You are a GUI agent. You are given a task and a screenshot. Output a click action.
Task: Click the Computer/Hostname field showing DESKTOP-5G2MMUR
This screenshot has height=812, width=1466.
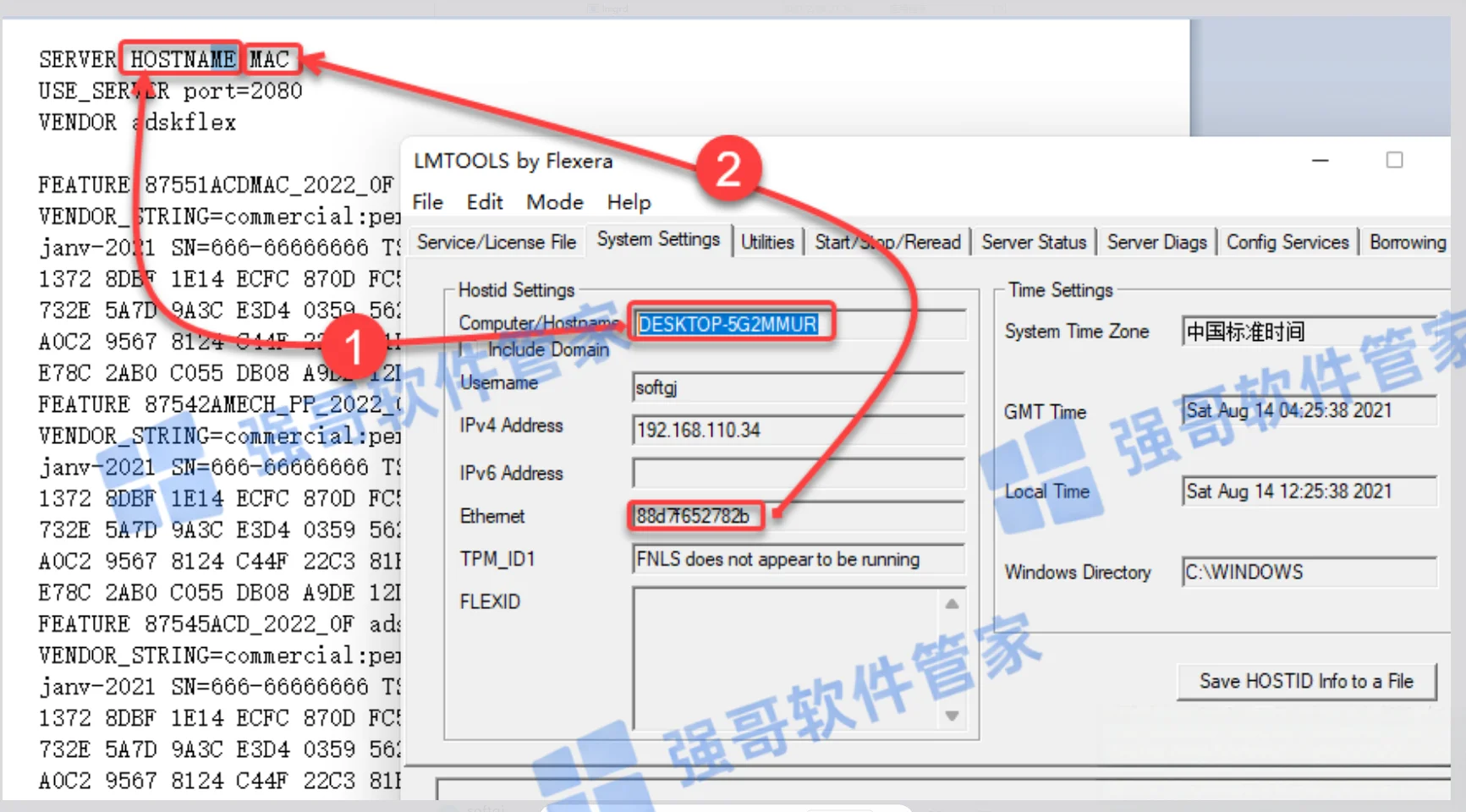pos(799,324)
